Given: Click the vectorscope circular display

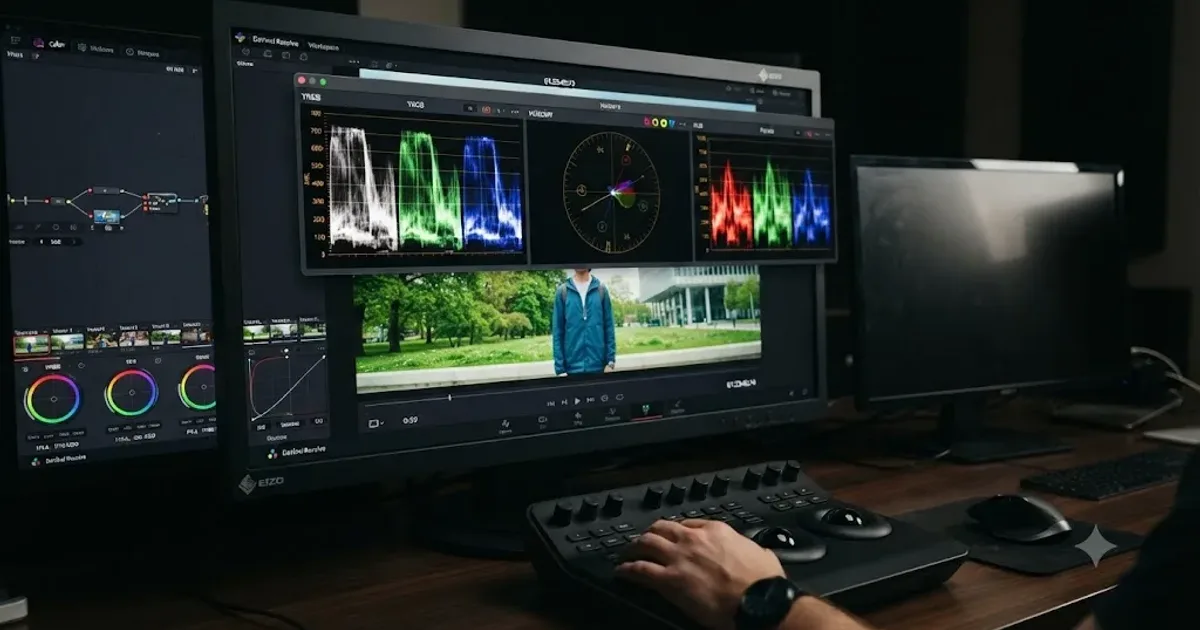Looking at the screenshot, I should click(611, 192).
